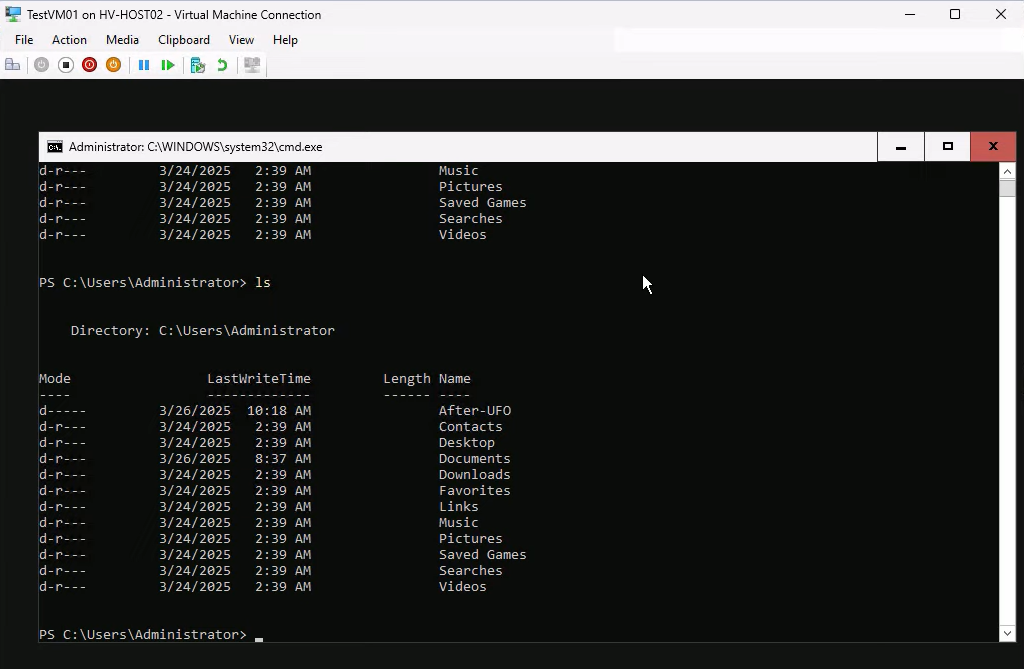Click the Mode column header

(x=55, y=378)
